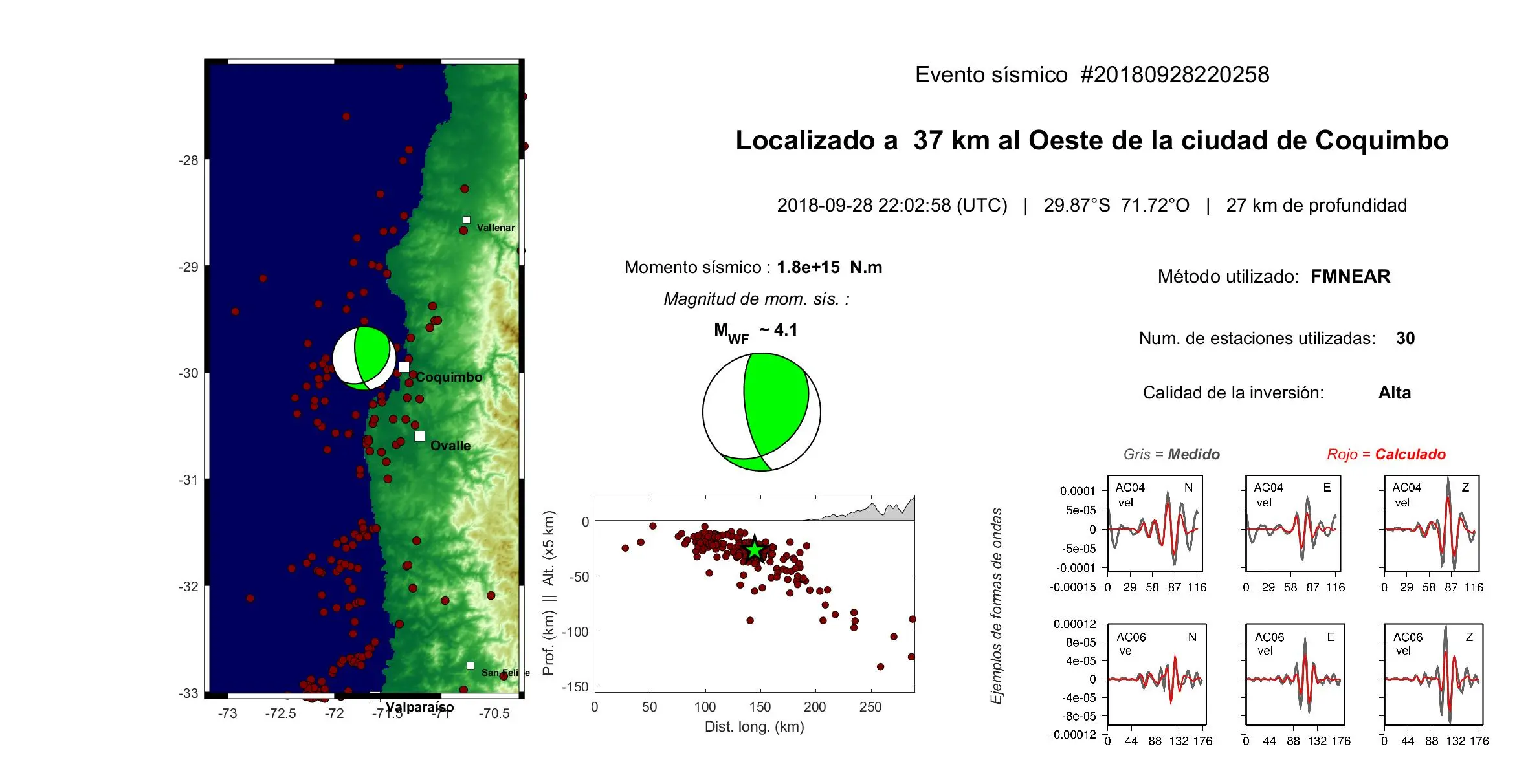Click the 'Vallenar' map label
Image resolution: width=1539 pixels, height=784 pixels.
(x=496, y=228)
